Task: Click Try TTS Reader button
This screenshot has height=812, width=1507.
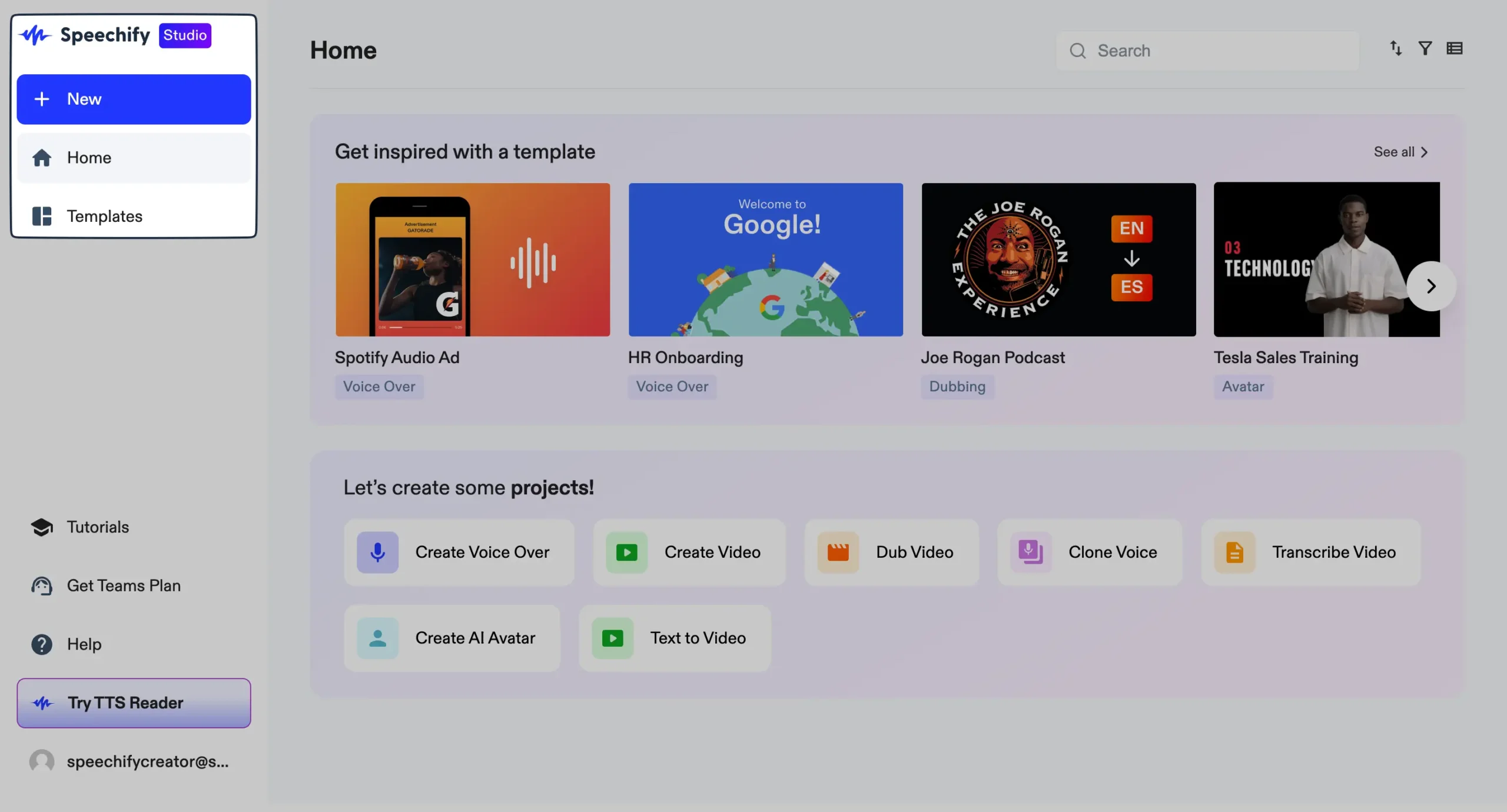Action: pos(134,703)
